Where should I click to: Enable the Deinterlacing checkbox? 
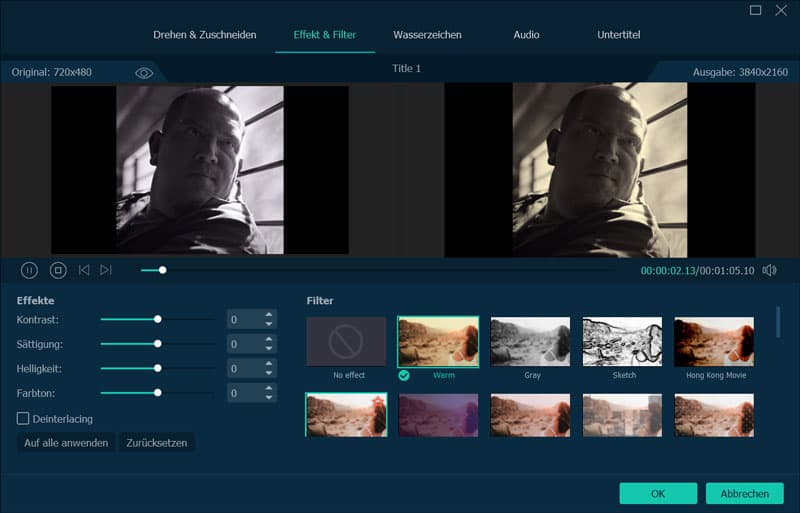23,418
